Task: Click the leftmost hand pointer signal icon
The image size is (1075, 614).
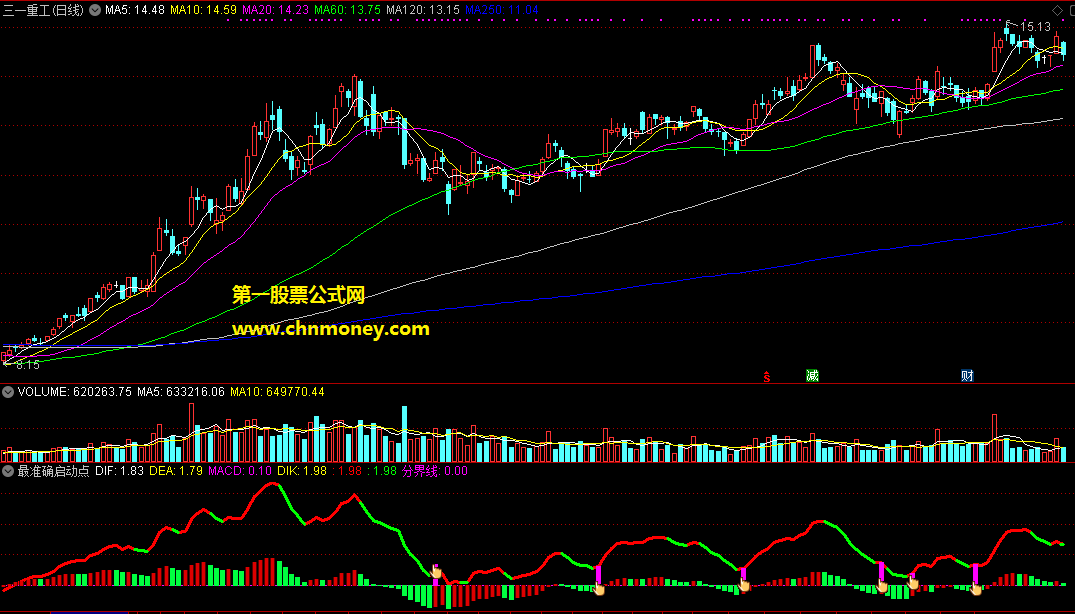Action: coord(437,572)
